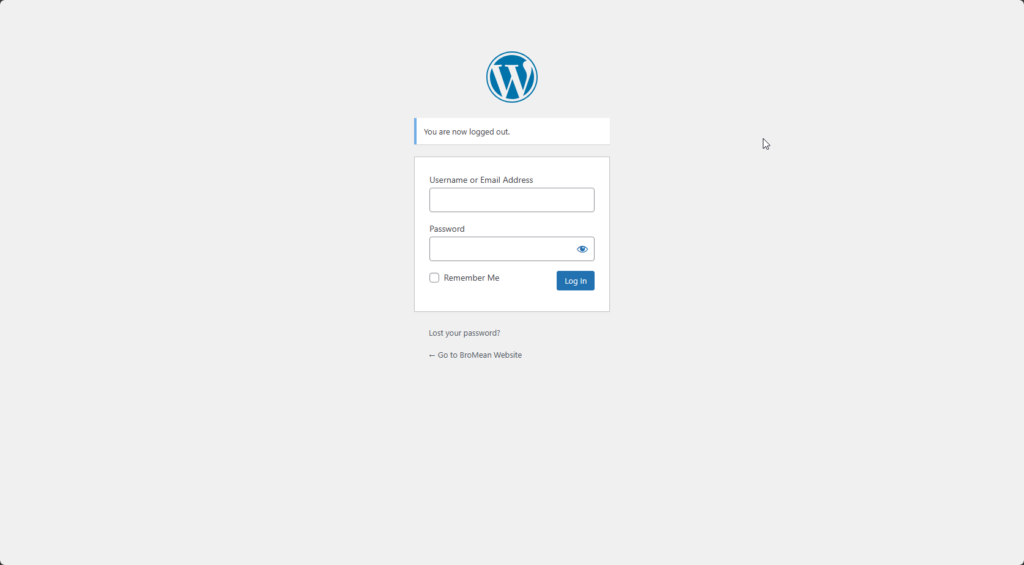The width and height of the screenshot is (1024, 565).
Task: Click the blue Log In button
Action: click(x=575, y=281)
